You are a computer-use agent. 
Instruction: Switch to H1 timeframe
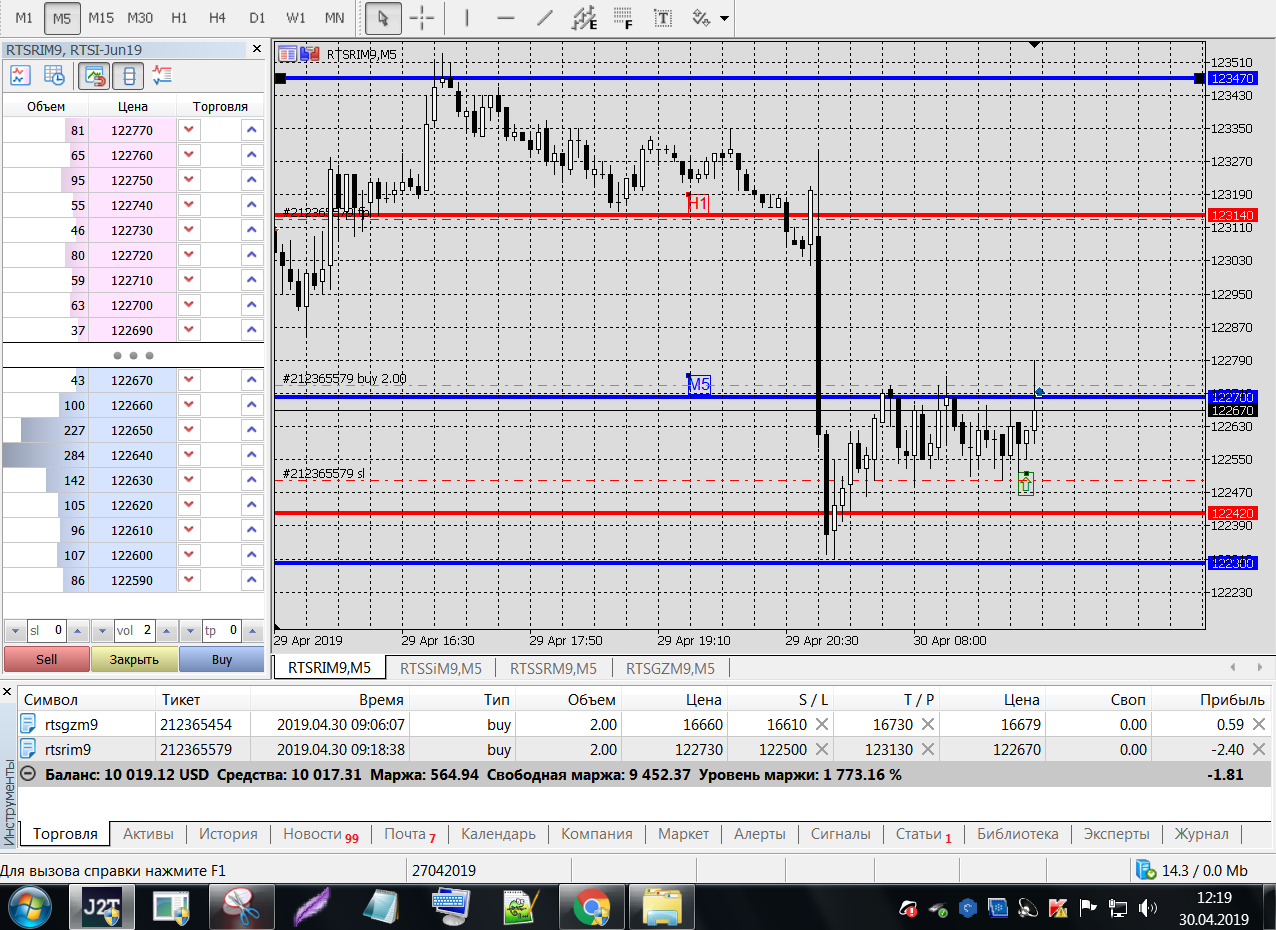pos(179,18)
